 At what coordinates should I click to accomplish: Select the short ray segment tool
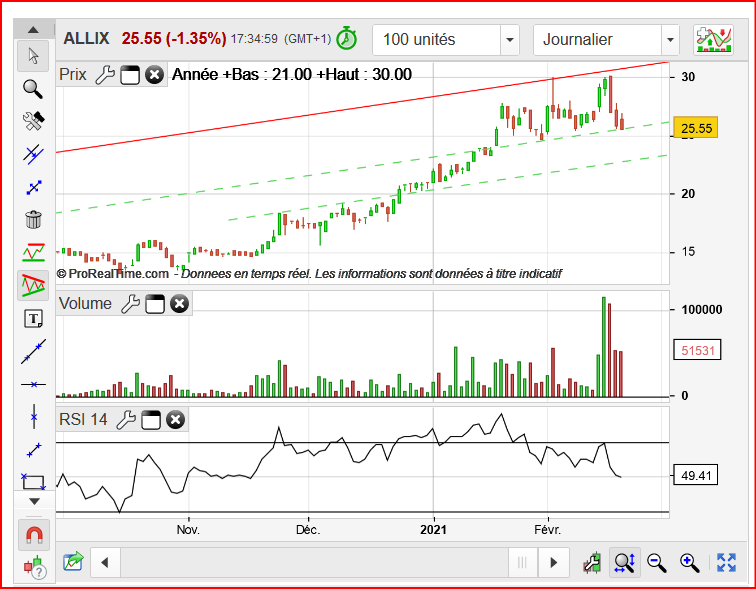pyautogui.click(x=34, y=450)
